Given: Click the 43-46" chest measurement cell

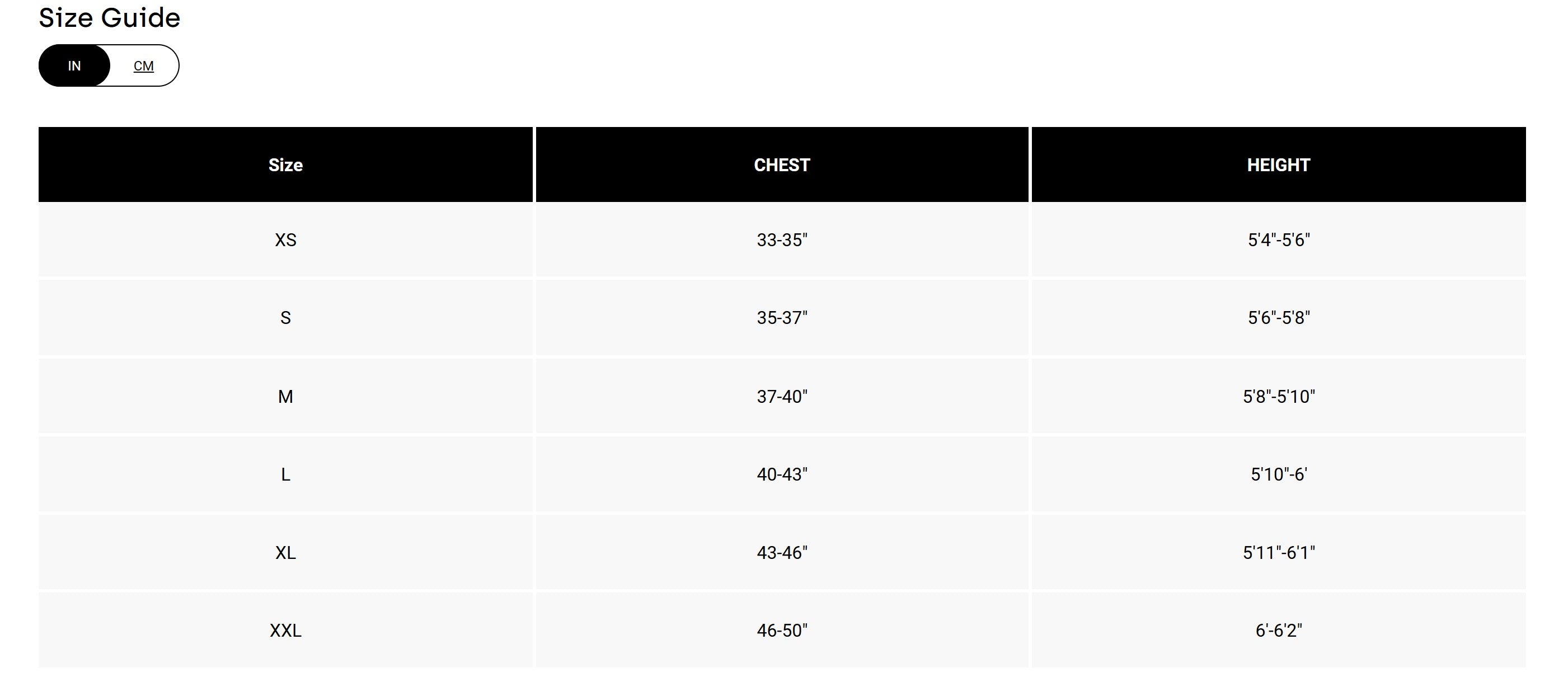Looking at the screenshot, I should 782,553.
